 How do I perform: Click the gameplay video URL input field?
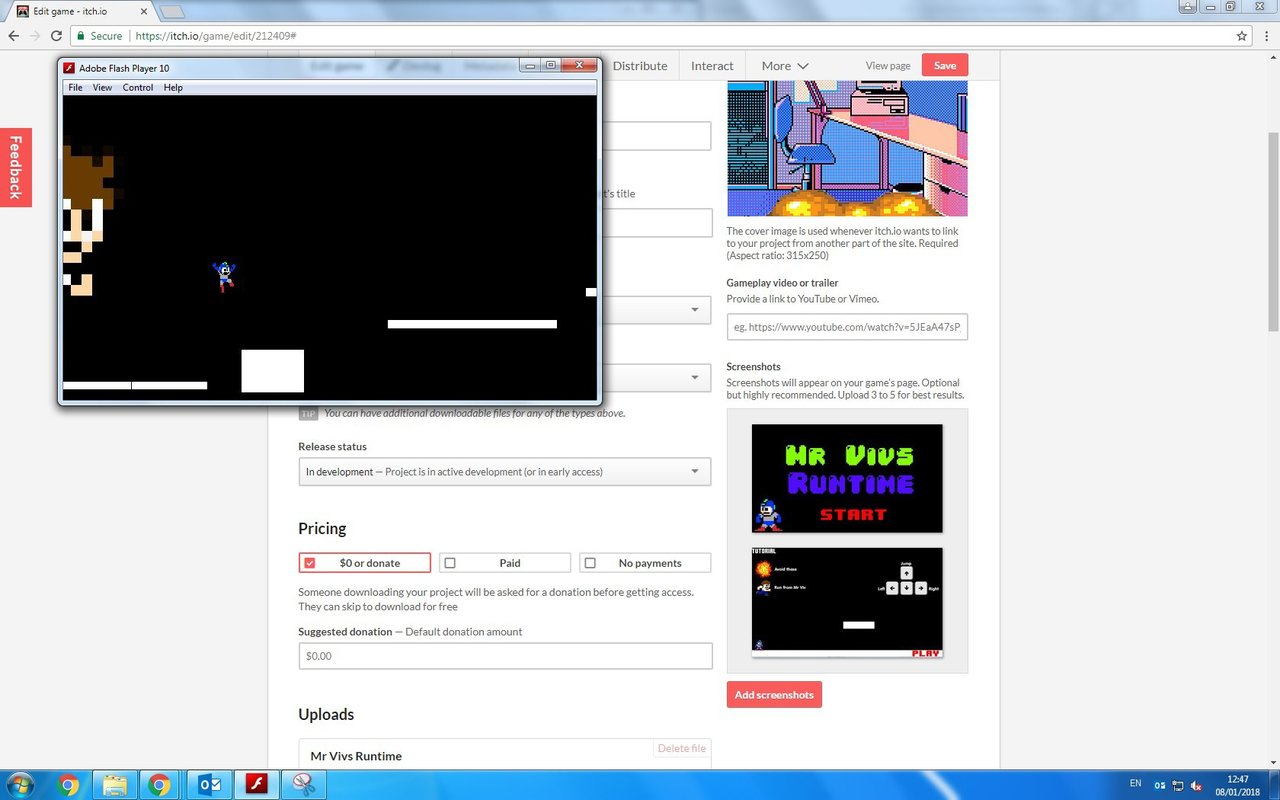pos(847,326)
